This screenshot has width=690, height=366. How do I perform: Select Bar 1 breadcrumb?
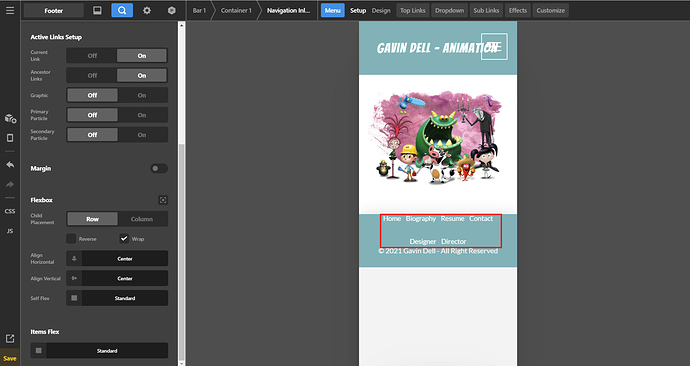tap(199, 11)
